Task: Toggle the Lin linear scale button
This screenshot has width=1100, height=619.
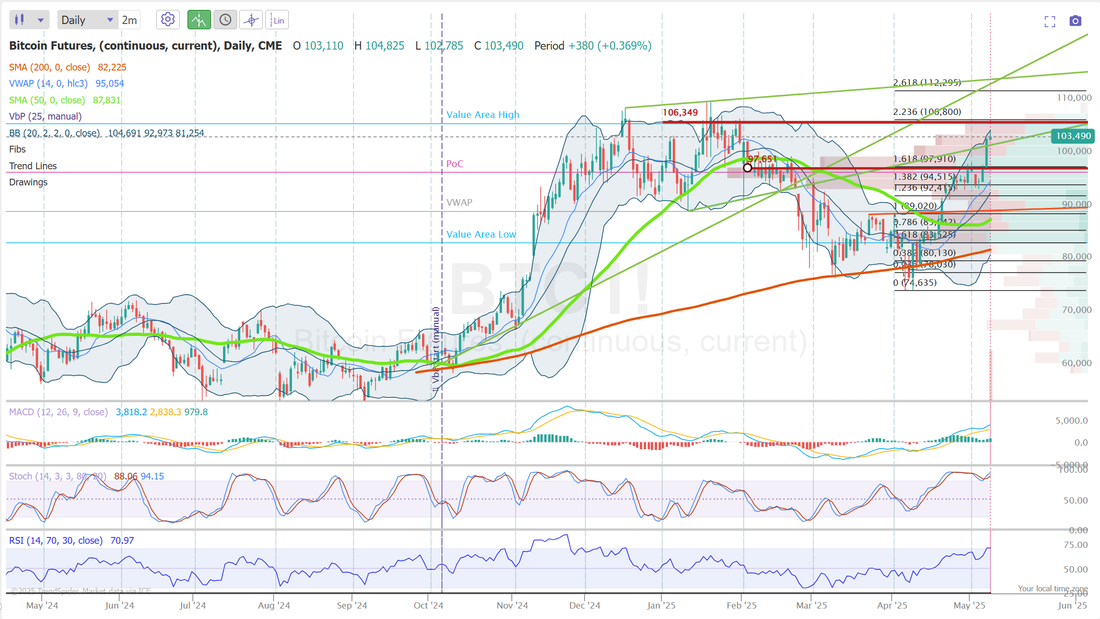Action: click(278, 20)
